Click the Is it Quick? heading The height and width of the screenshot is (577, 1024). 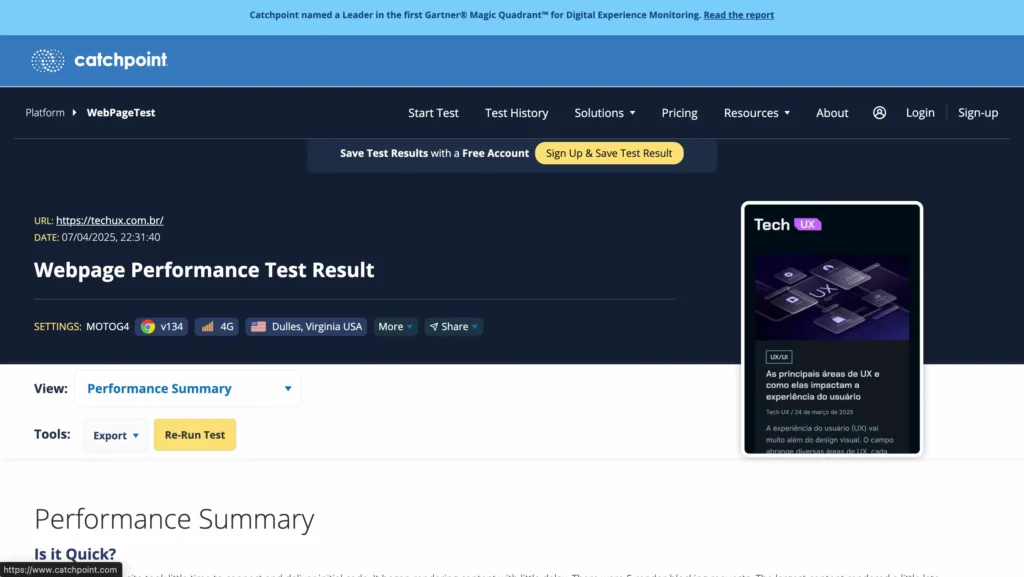75,554
